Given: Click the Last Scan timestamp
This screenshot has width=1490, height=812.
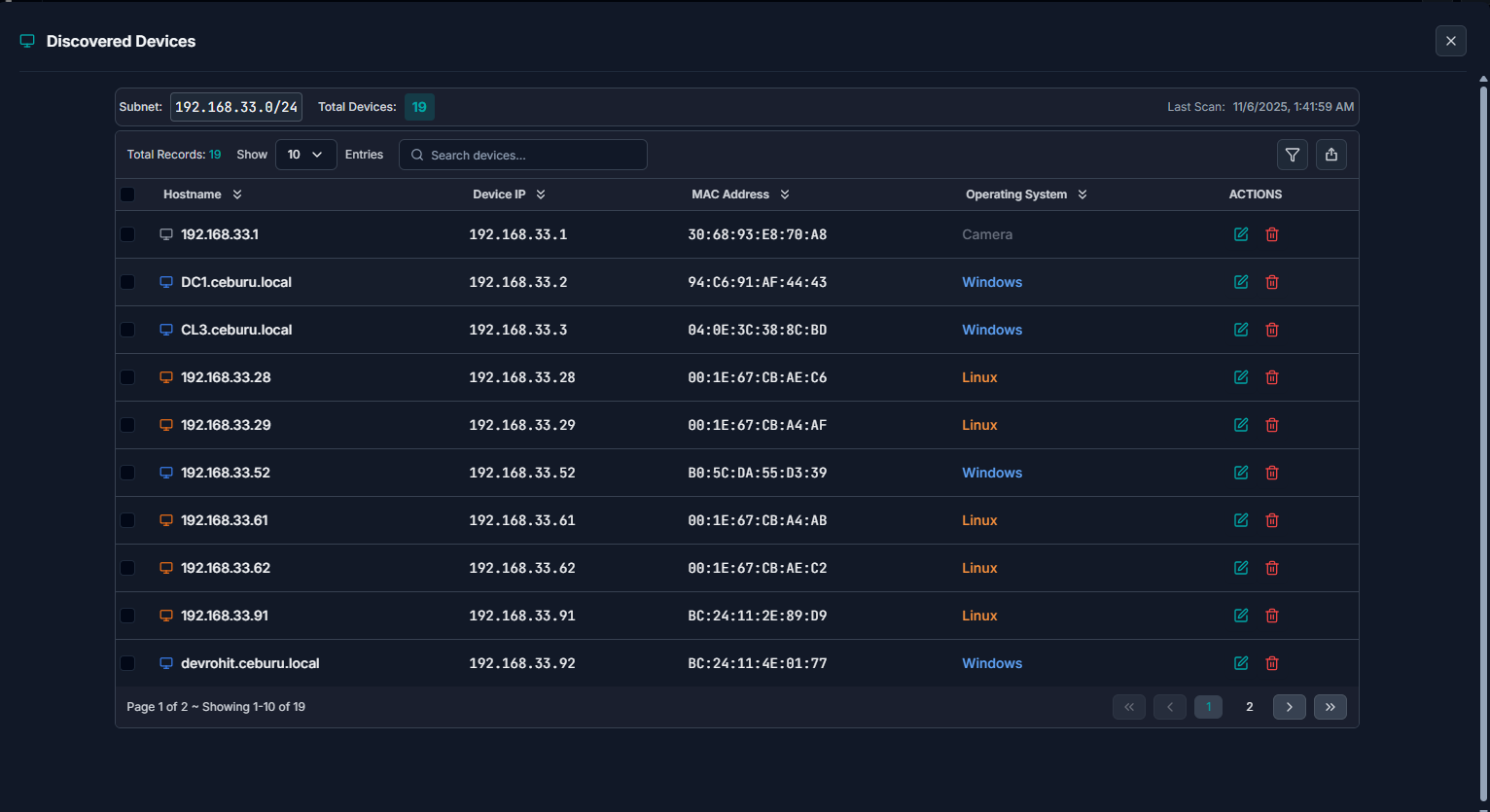Looking at the screenshot, I should pyautogui.click(x=1294, y=107).
